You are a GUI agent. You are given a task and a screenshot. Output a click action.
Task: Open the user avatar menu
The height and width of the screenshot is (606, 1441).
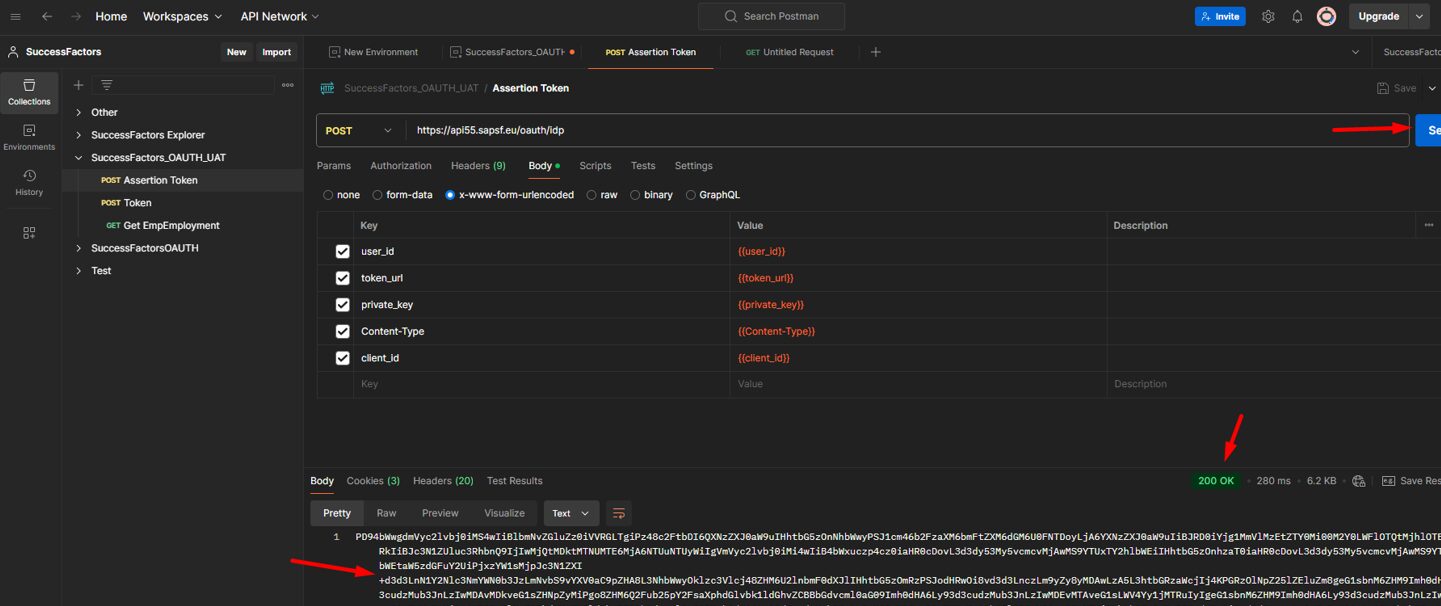coord(1326,17)
